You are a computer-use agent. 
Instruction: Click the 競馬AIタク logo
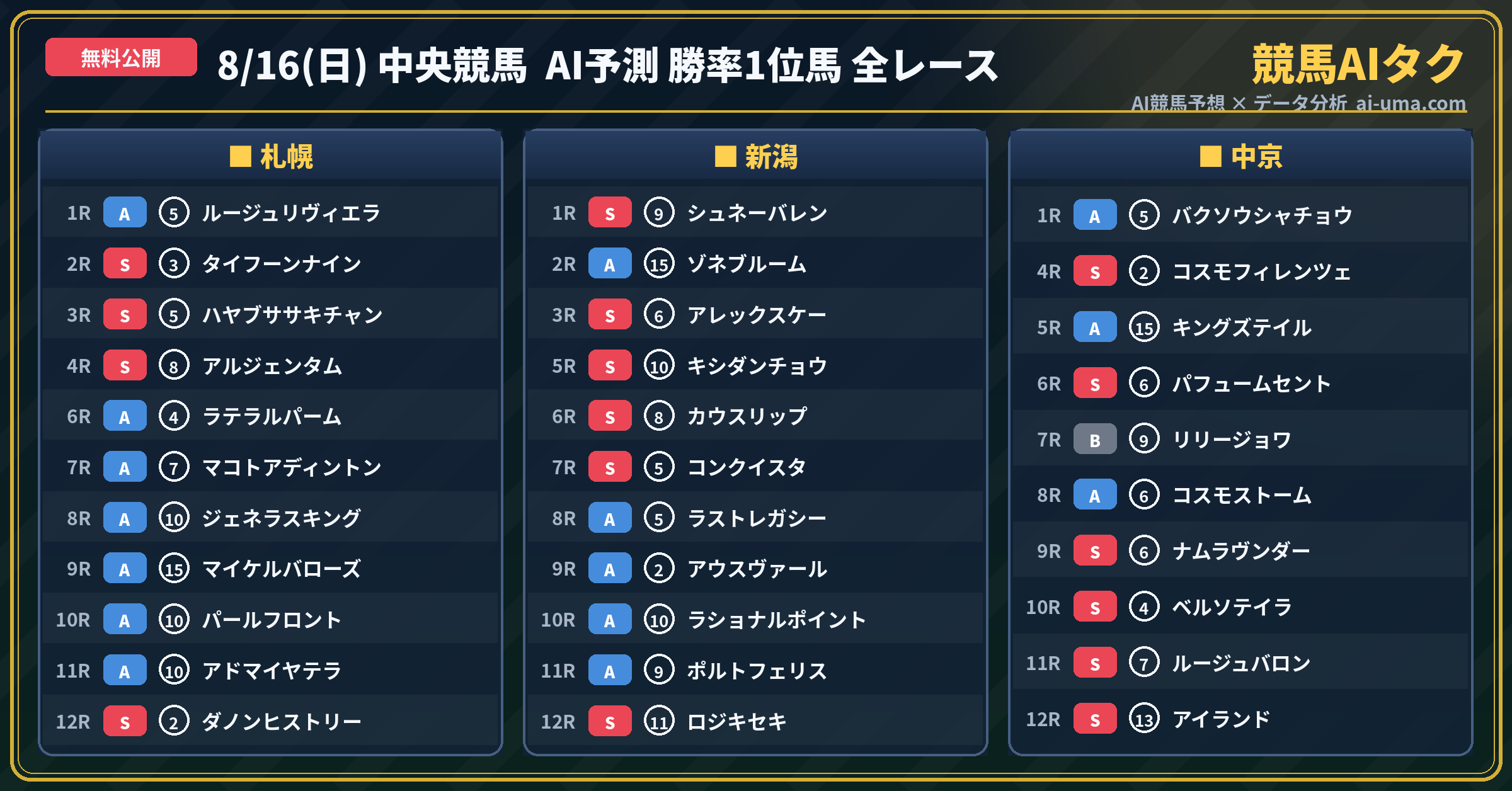point(1358,64)
